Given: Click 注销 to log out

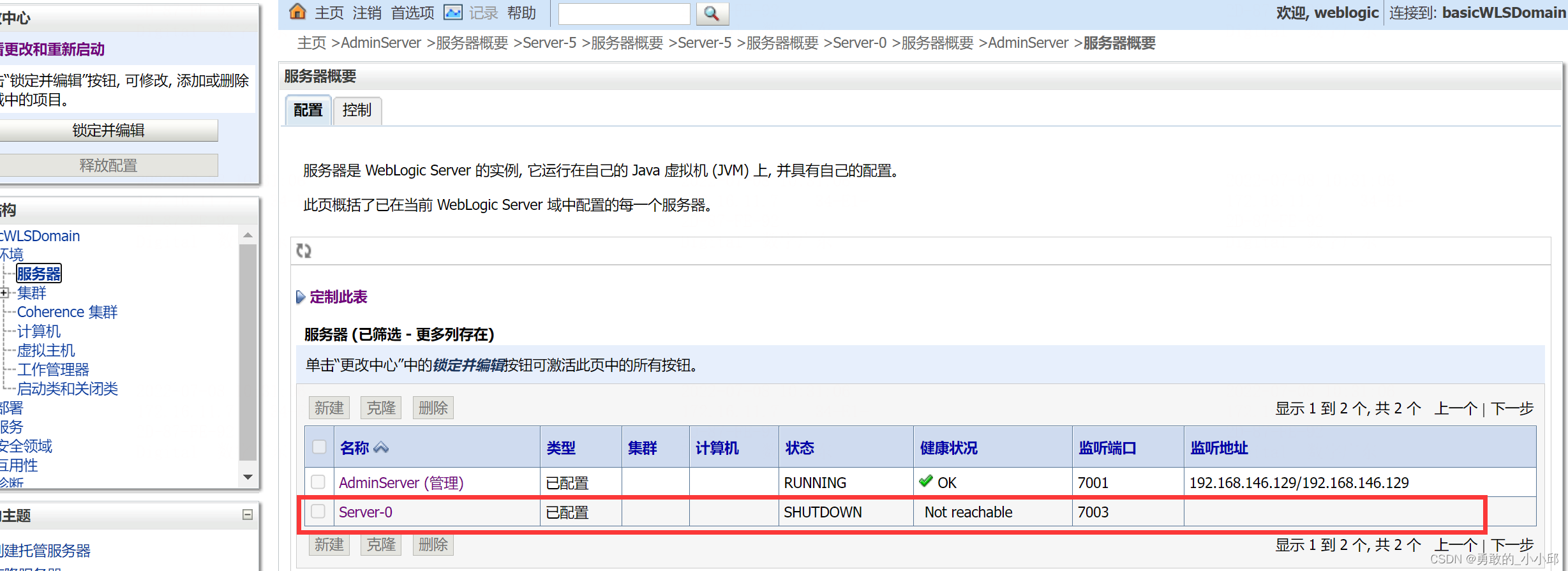Looking at the screenshot, I should (x=367, y=13).
